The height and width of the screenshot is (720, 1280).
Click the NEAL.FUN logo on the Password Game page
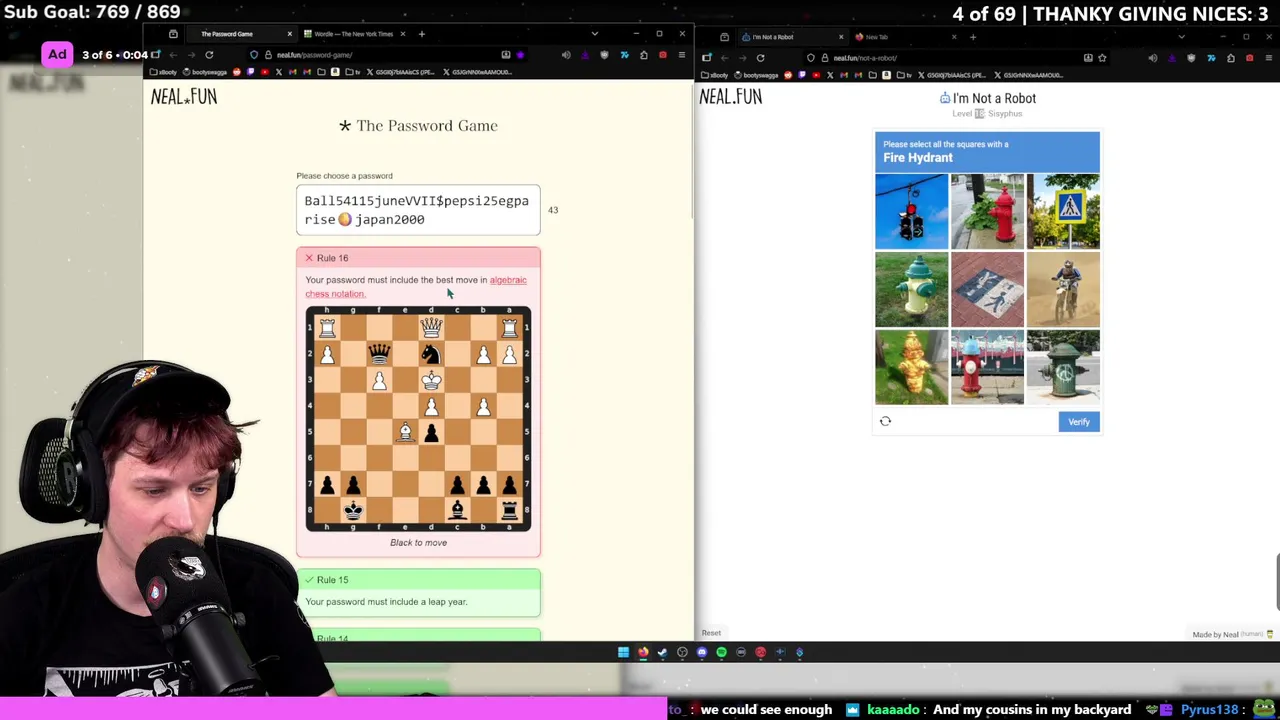tap(184, 97)
